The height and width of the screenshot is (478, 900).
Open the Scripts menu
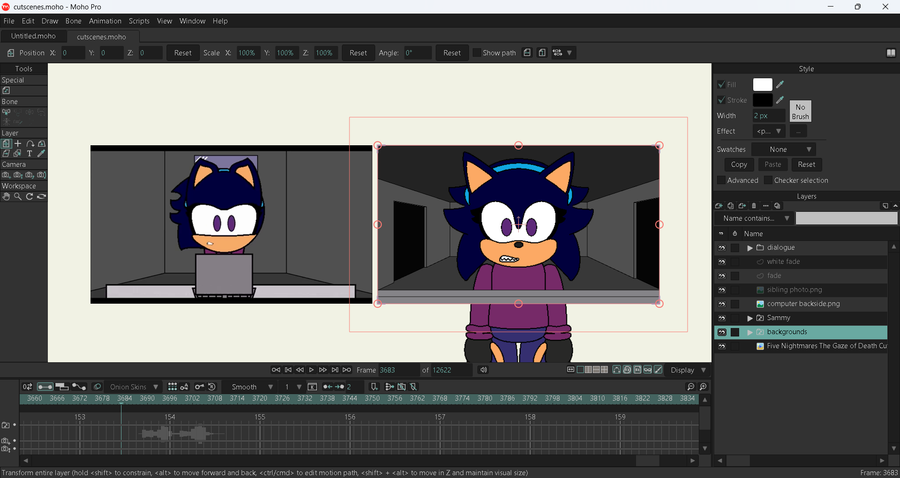click(139, 21)
